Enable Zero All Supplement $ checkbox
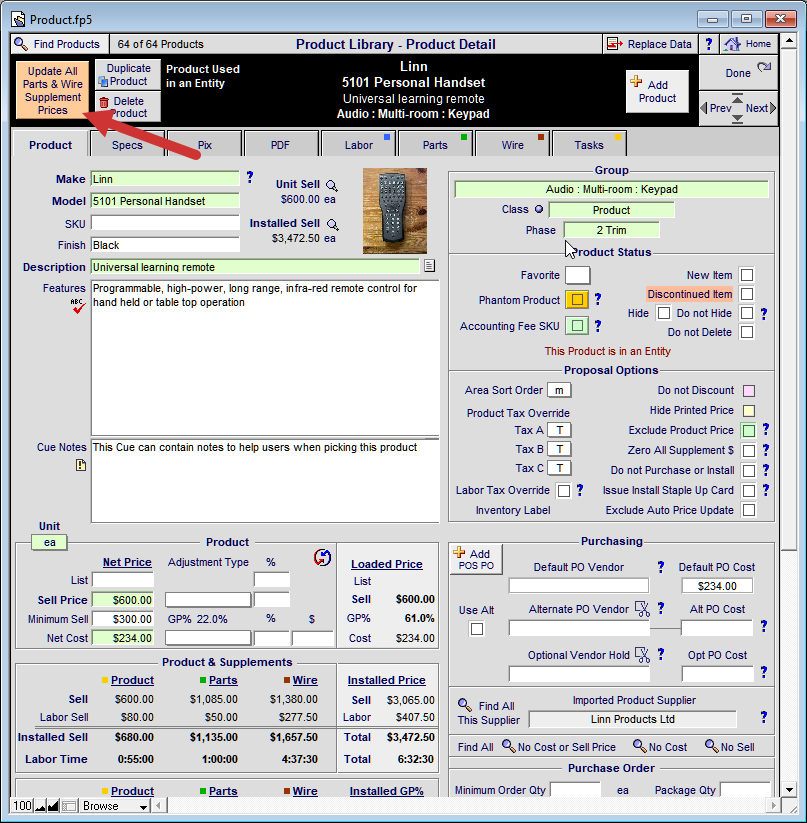Viewport: 807px width, 823px height. [749, 450]
